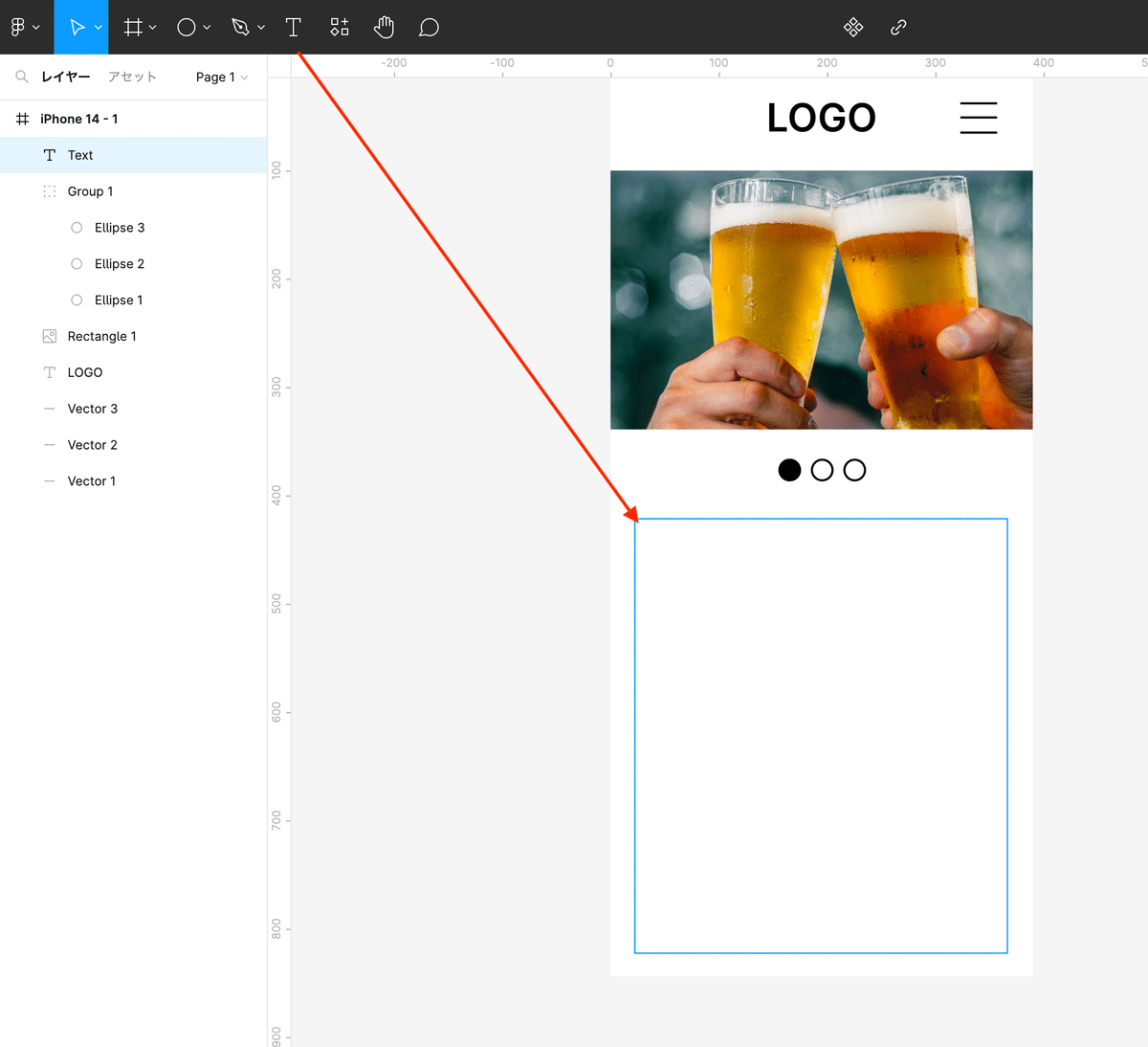Click the vector icon beside Vector 2
Image resolution: width=1148 pixels, height=1047 pixels.
click(50, 445)
